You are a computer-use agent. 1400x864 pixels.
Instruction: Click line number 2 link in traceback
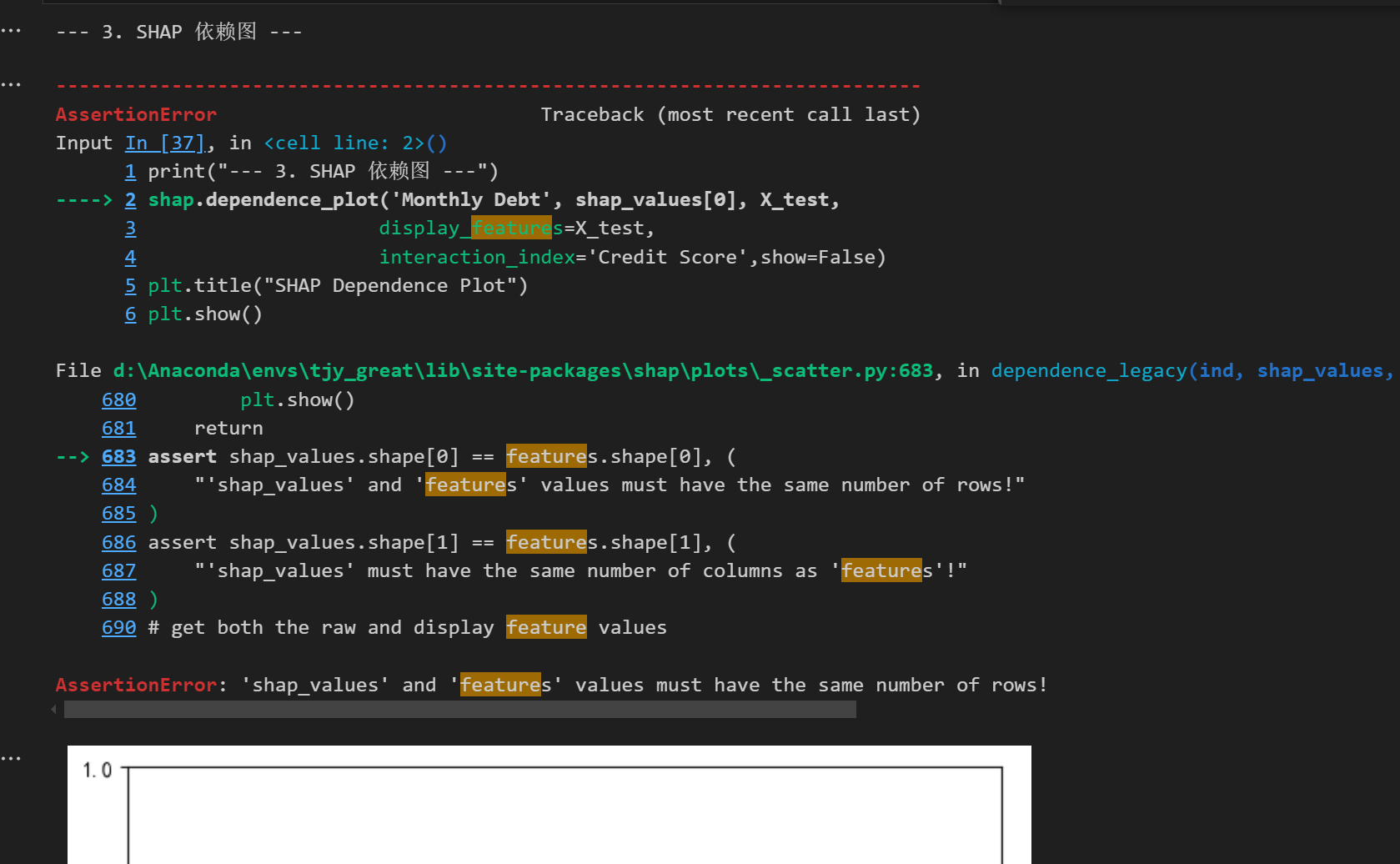coord(131,200)
